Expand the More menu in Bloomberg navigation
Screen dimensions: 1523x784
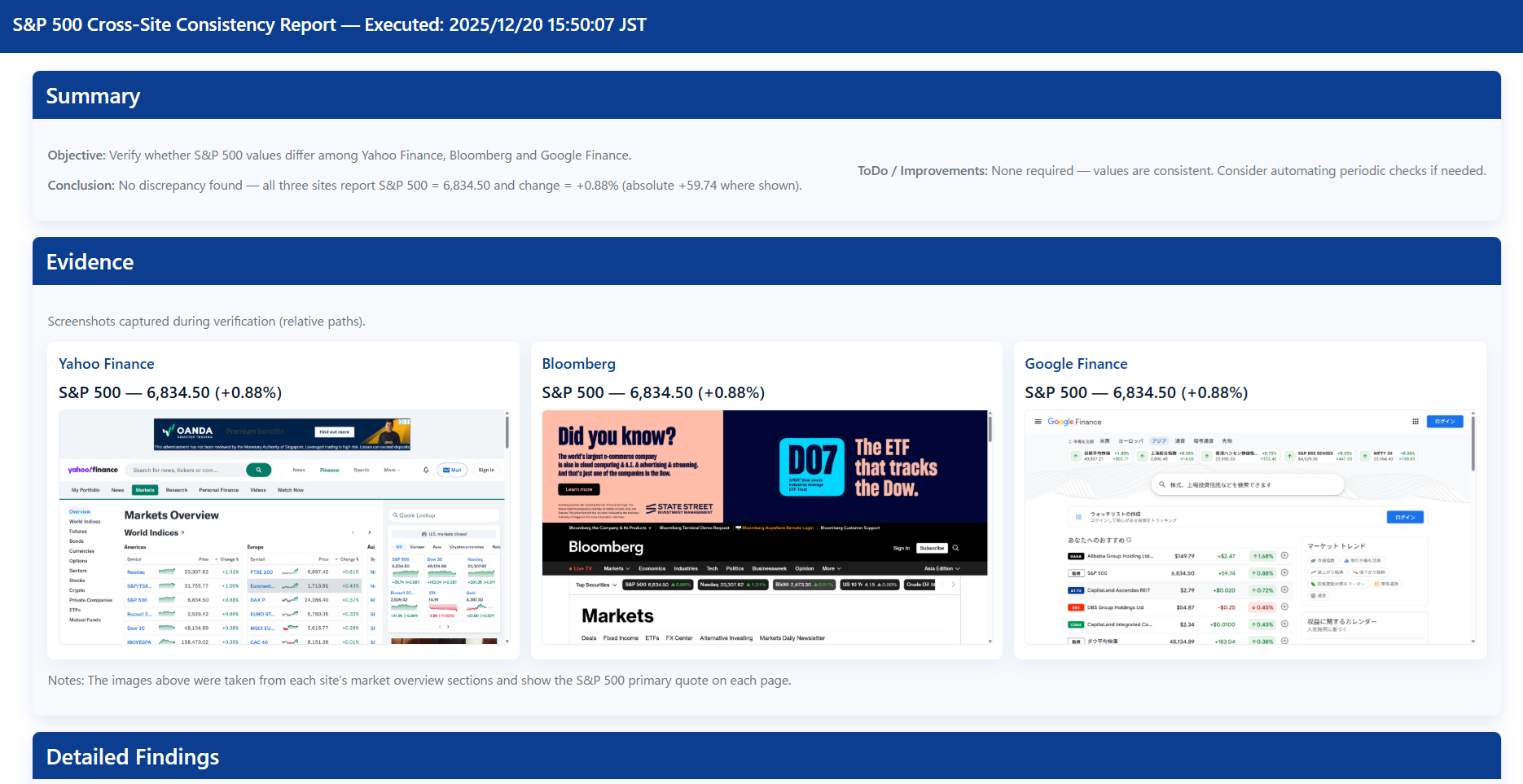pos(831,568)
